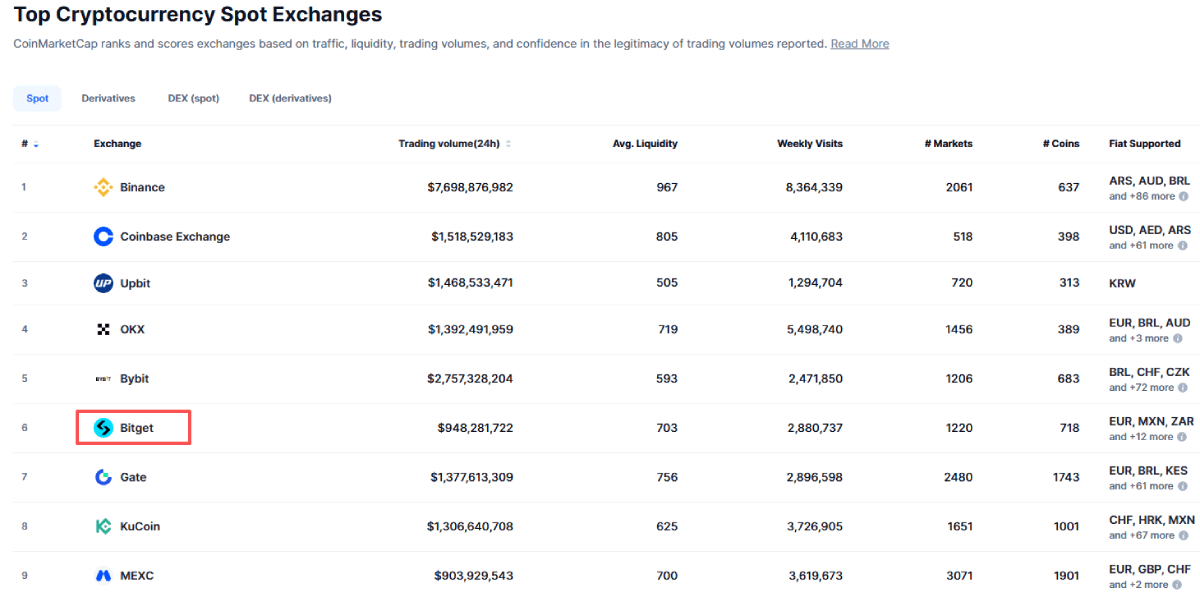This screenshot has width=1200, height=597.
Task: Click the Gate logo icon
Action: point(103,477)
